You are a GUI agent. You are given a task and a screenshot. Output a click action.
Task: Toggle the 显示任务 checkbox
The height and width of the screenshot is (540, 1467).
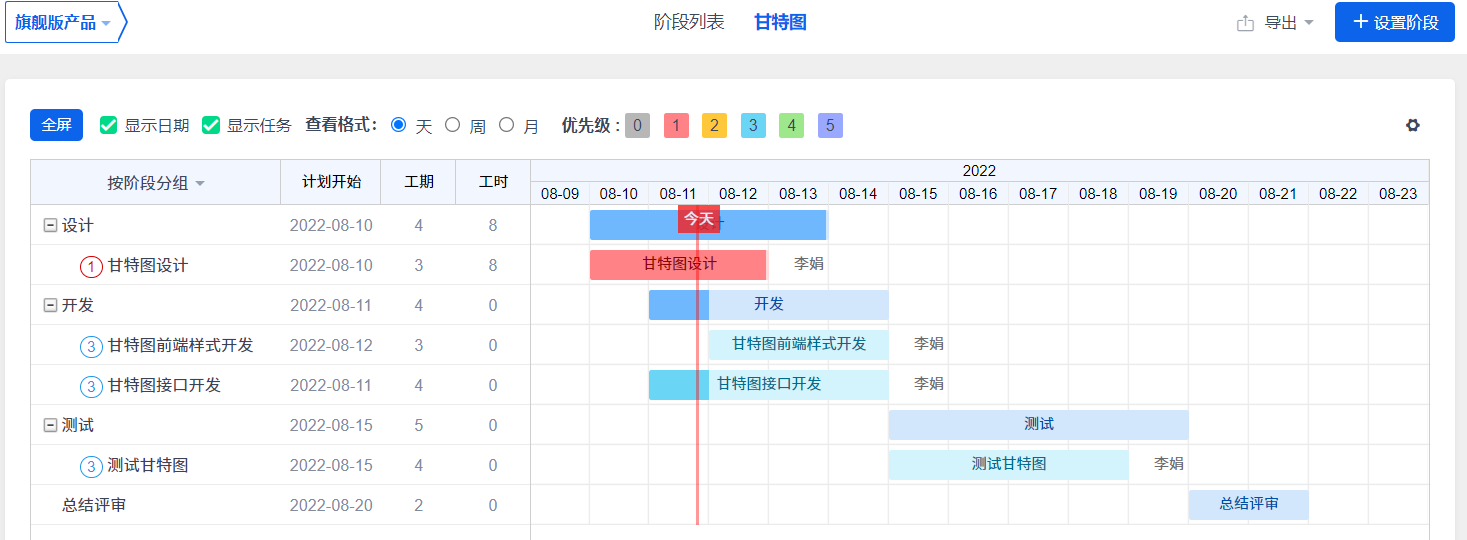[211, 125]
